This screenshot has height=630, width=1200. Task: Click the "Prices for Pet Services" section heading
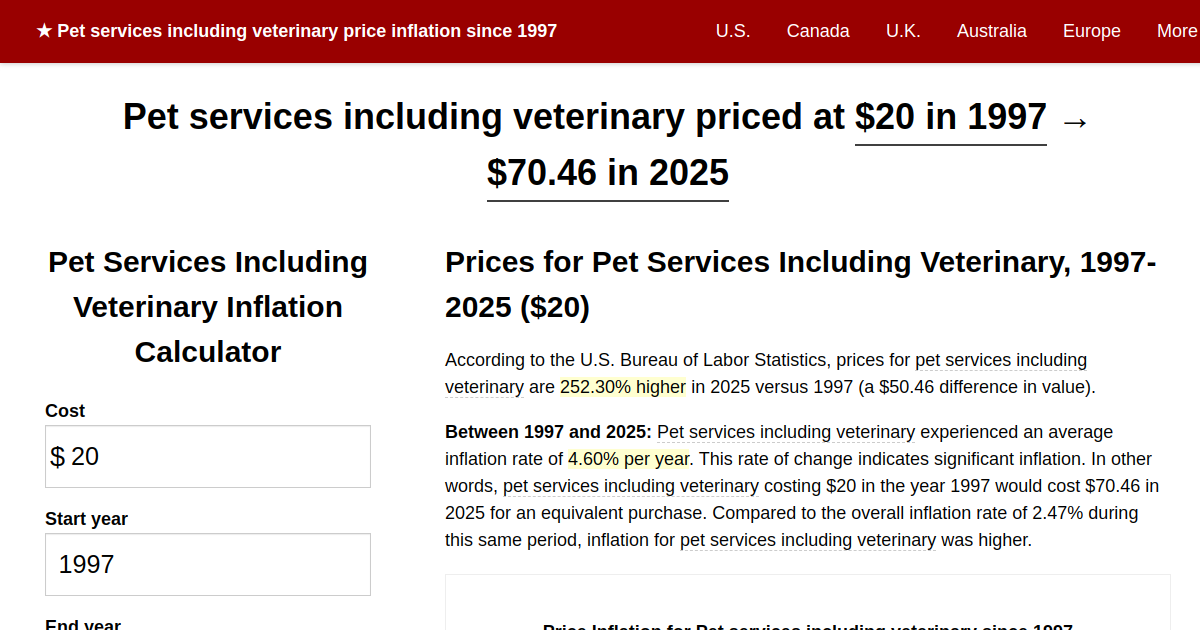coord(800,284)
